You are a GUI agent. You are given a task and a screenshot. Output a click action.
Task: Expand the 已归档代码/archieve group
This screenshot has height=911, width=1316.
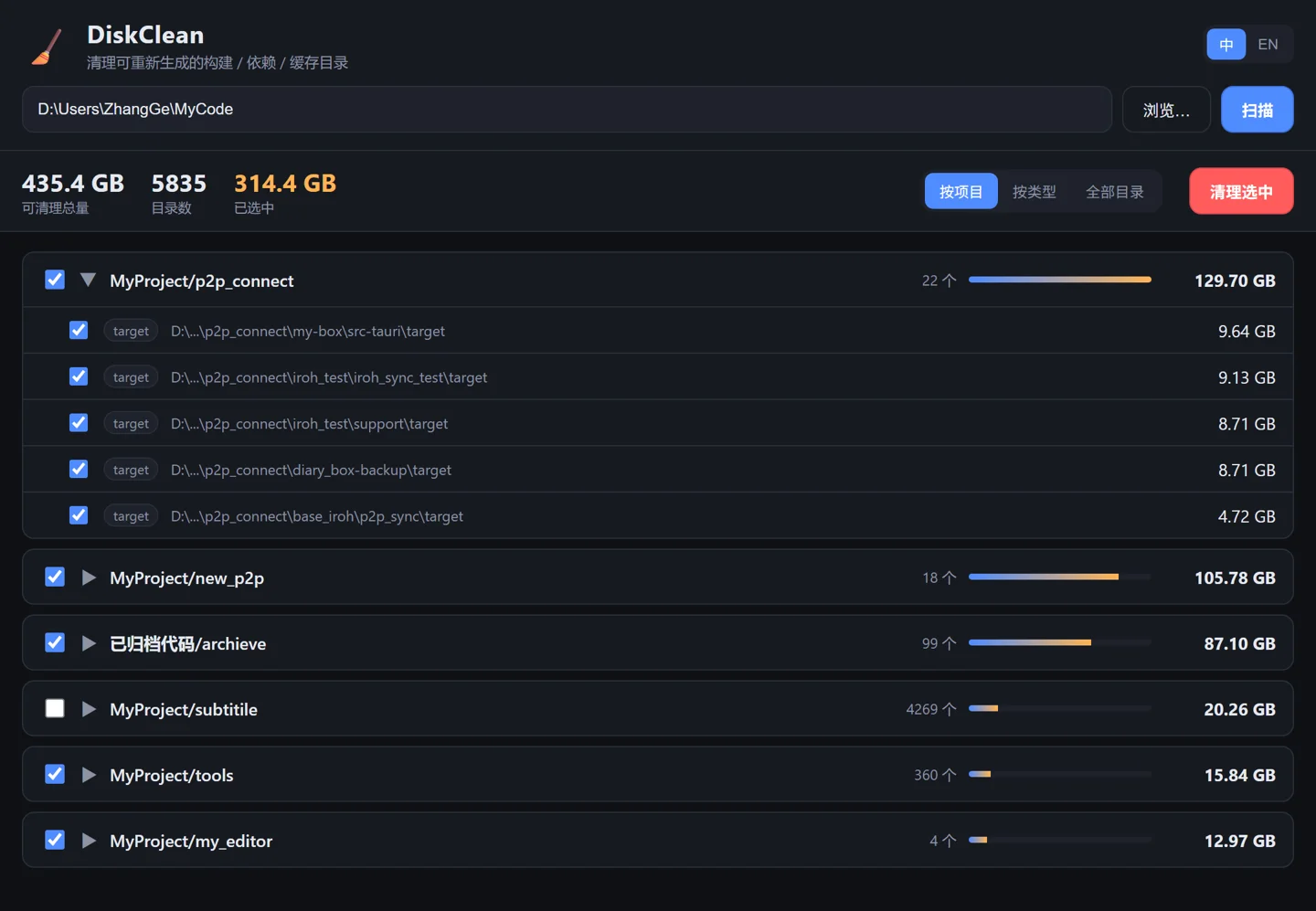tap(89, 643)
